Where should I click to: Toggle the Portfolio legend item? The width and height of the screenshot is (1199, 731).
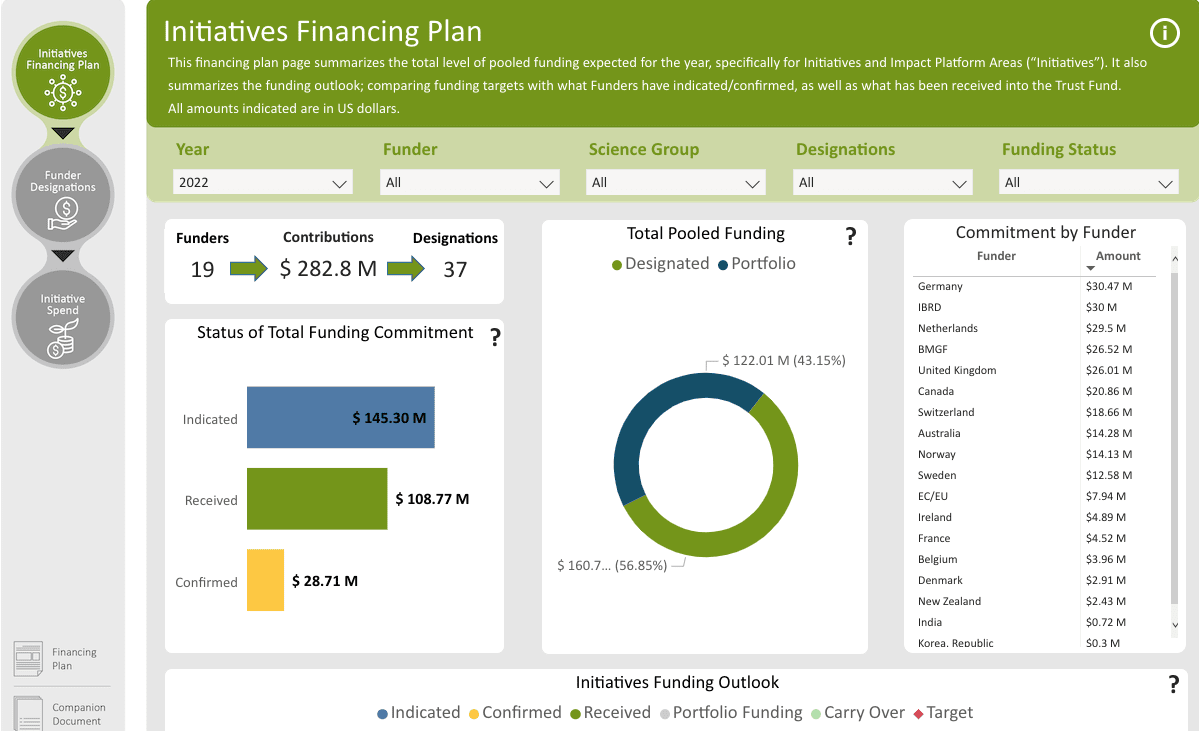[756, 264]
